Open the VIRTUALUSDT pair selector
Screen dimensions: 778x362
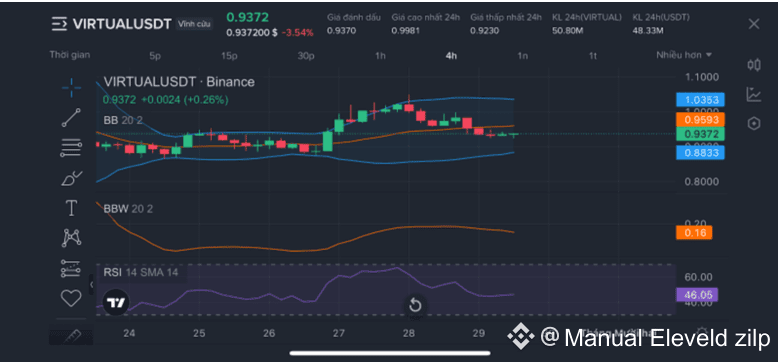tap(122, 24)
